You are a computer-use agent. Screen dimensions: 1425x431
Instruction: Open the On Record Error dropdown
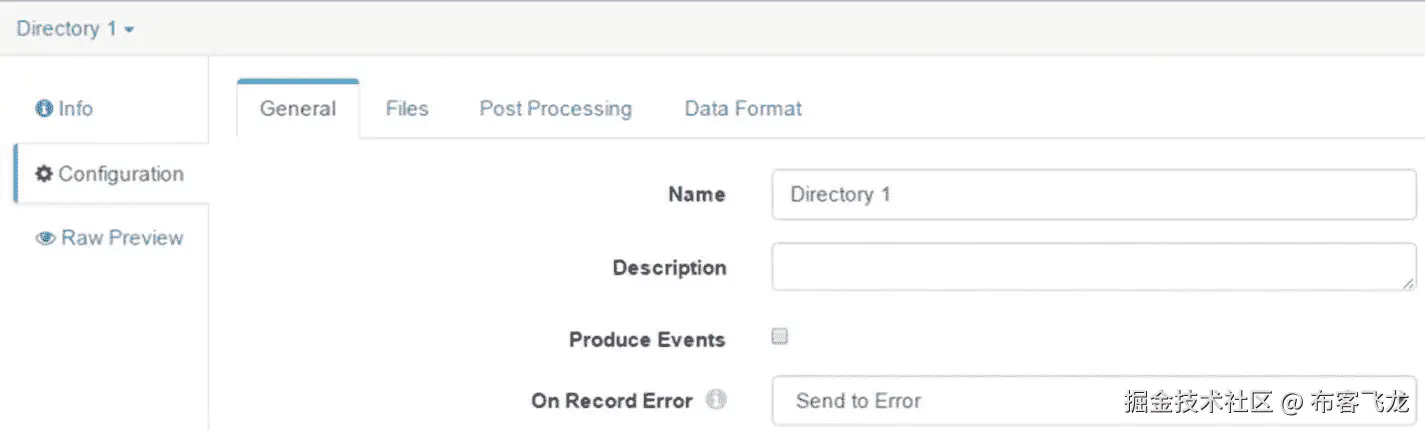[x=1093, y=401]
